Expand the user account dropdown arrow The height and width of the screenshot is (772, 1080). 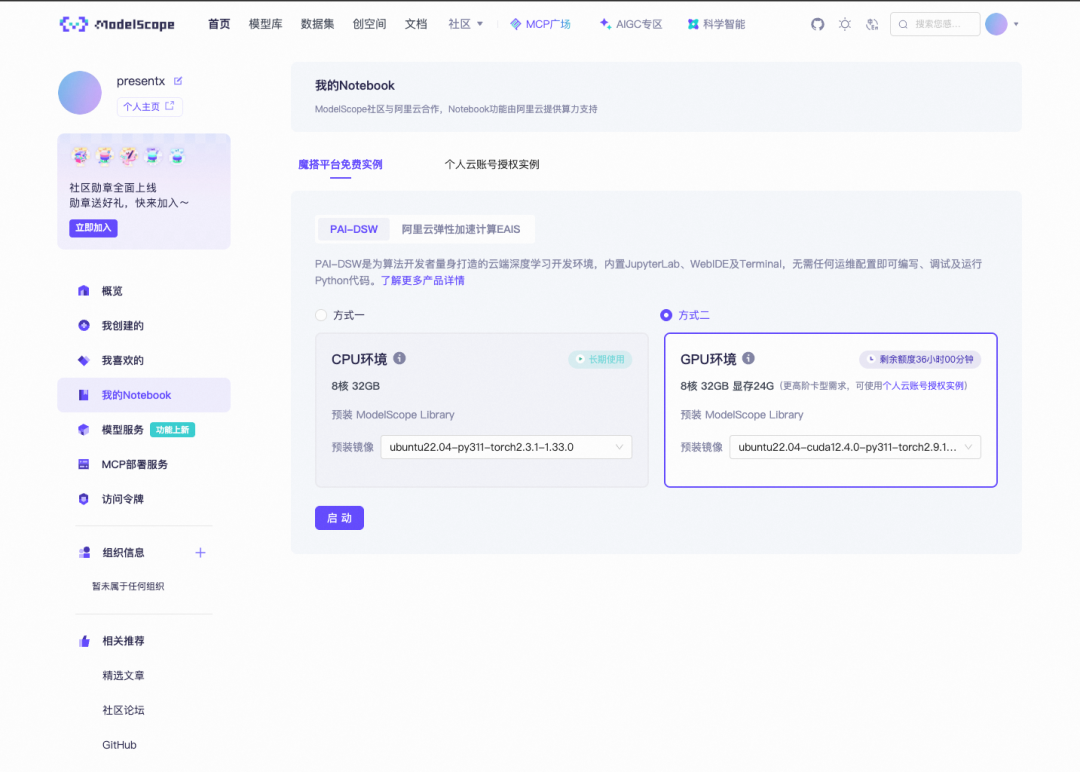pos(1016,24)
